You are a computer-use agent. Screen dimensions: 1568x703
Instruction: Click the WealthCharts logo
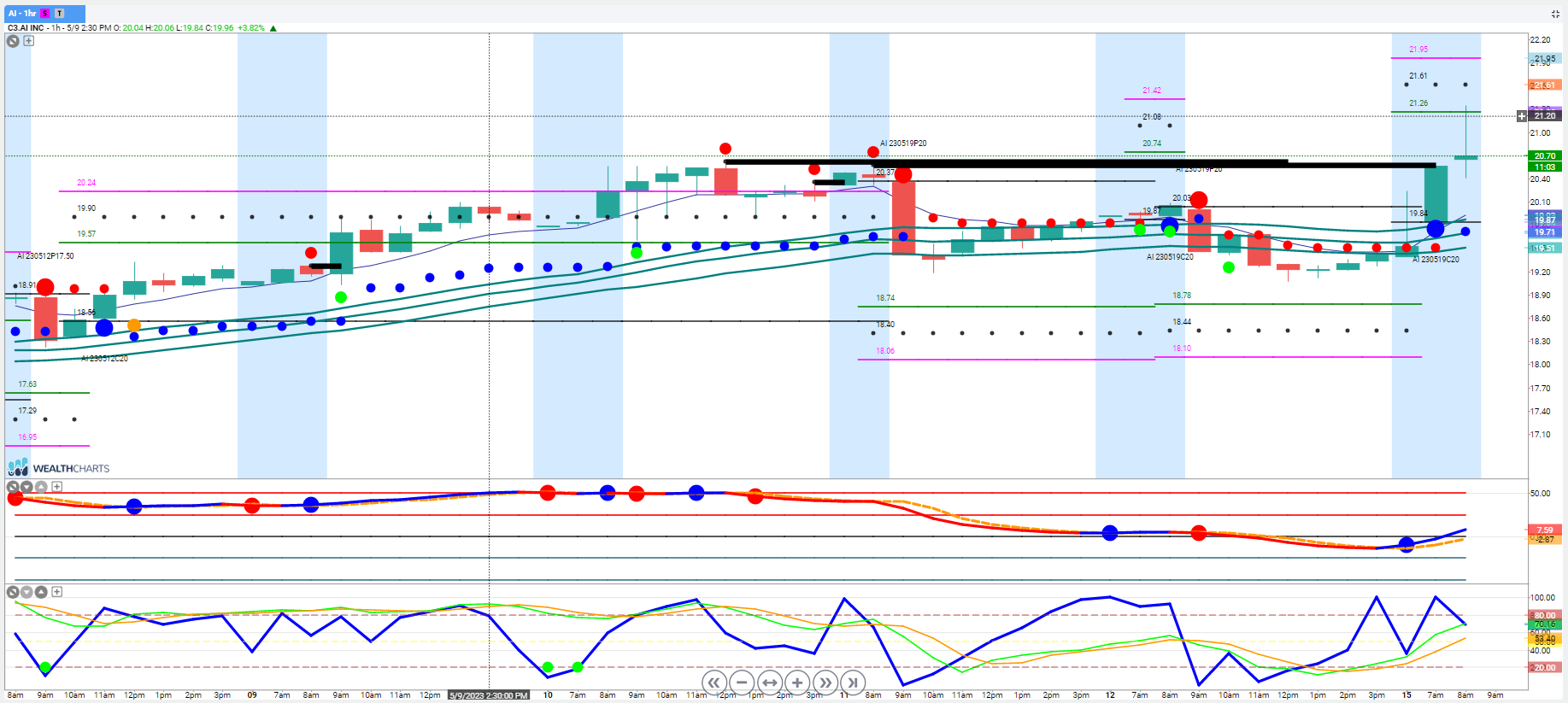click(59, 468)
